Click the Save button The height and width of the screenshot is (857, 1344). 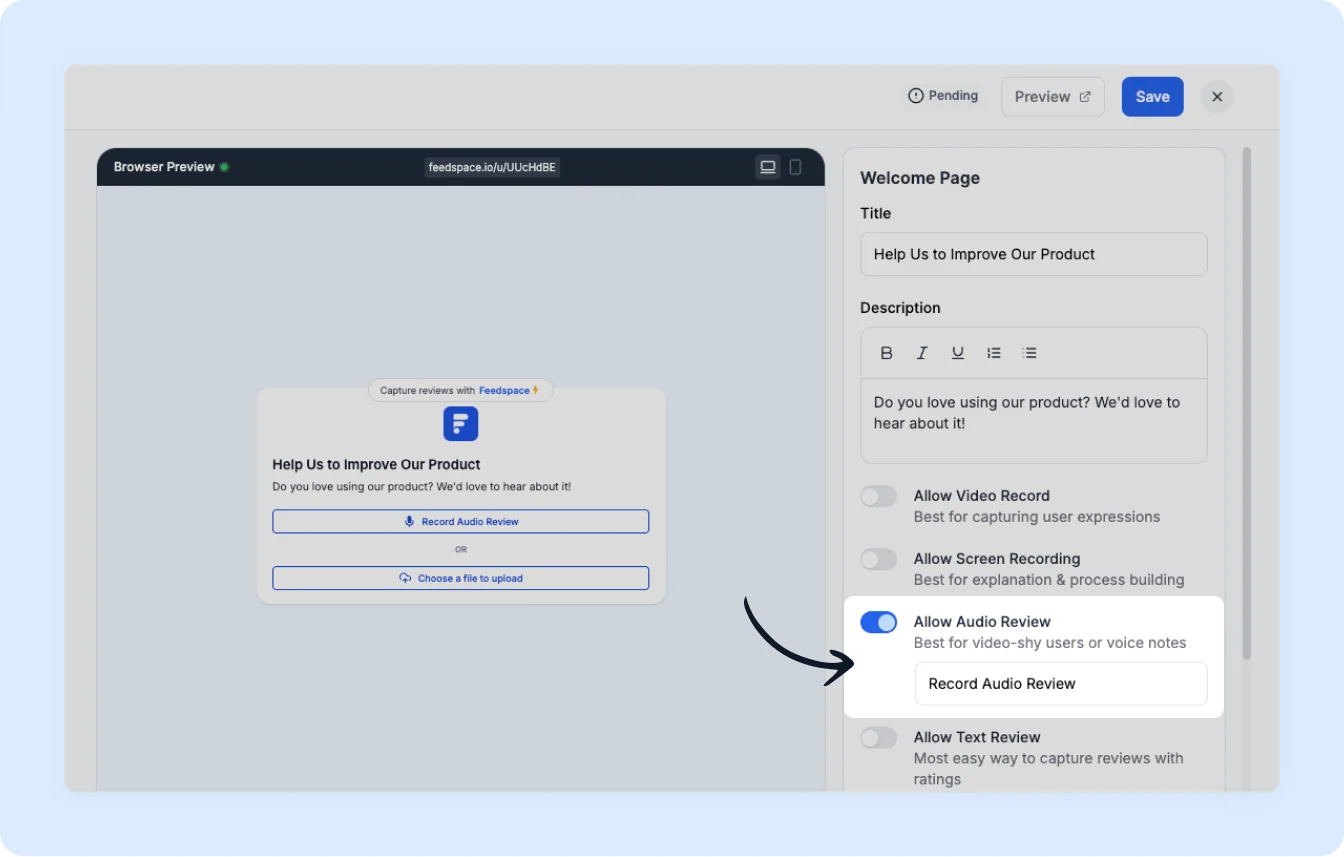click(x=1152, y=97)
